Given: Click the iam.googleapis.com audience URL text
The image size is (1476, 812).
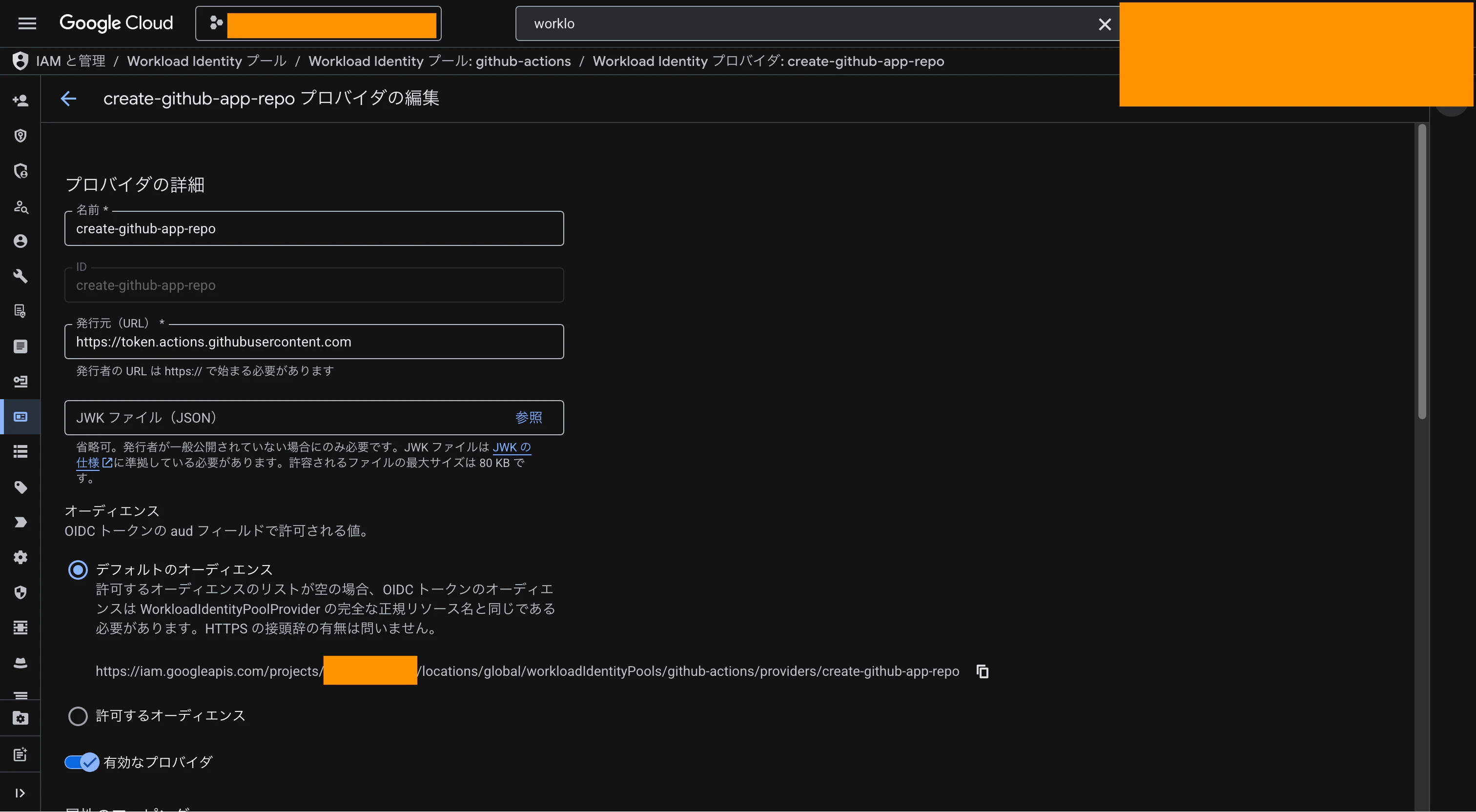Looking at the screenshot, I should [527, 671].
